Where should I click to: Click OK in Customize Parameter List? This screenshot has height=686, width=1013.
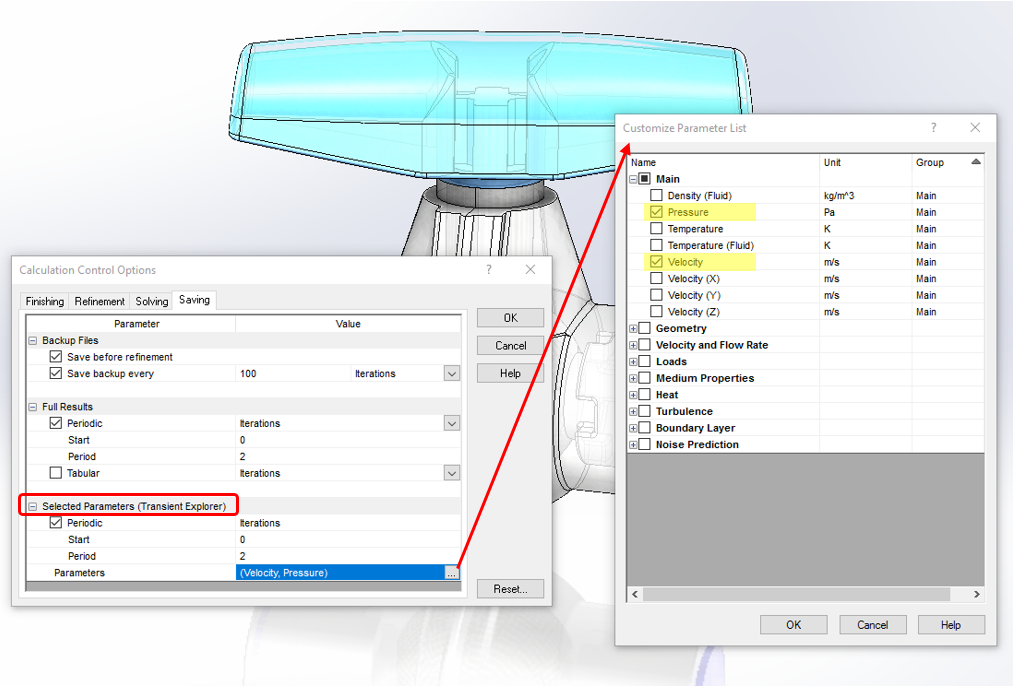point(793,625)
